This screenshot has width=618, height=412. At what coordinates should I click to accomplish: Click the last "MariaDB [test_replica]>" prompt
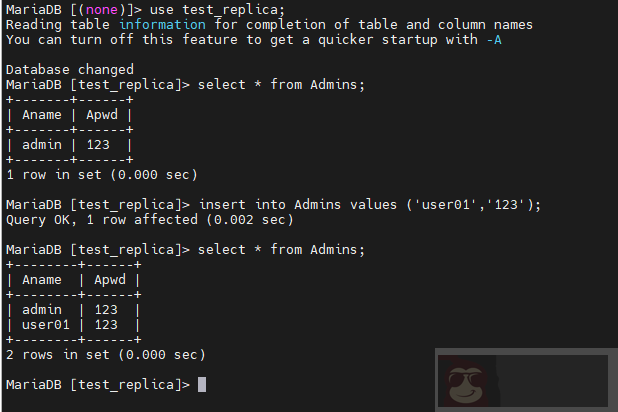97,384
